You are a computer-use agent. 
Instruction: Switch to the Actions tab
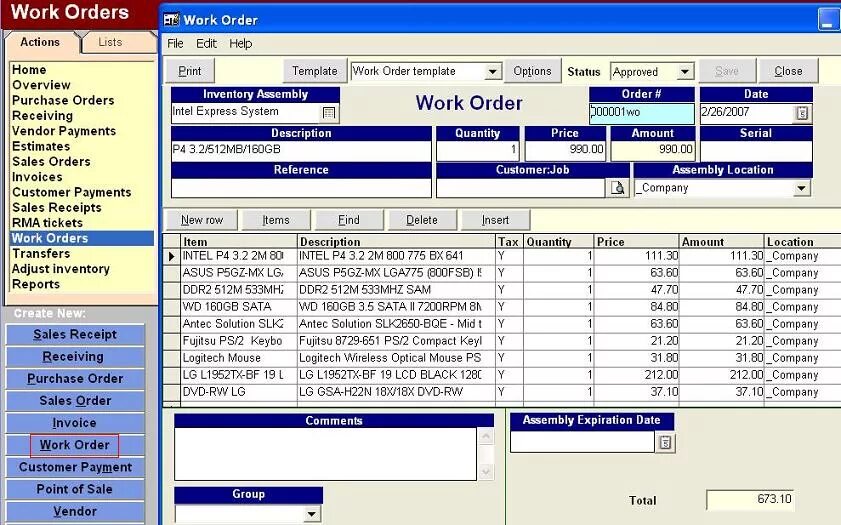pyautogui.click(x=40, y=42)
